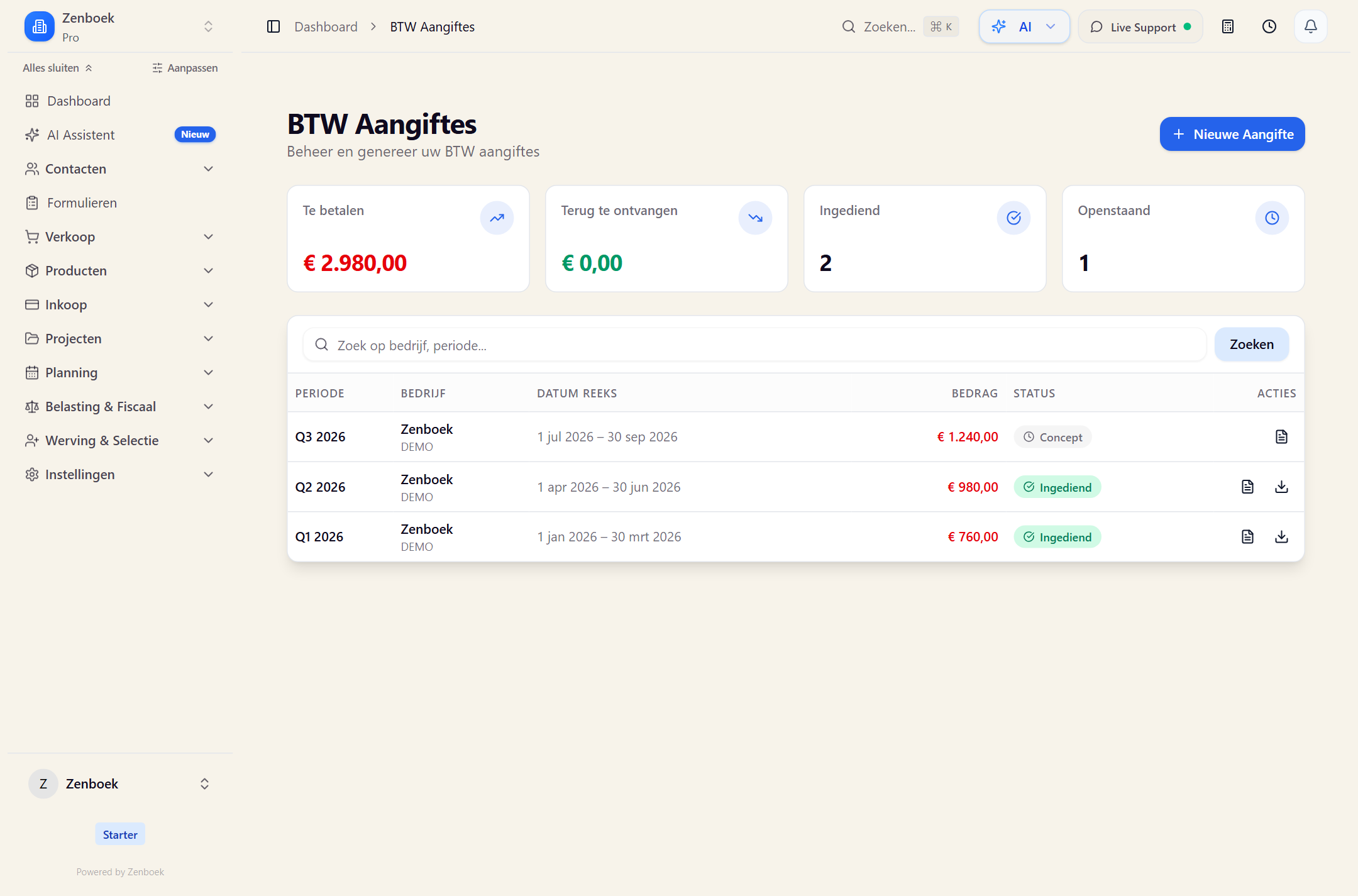Click the Openstaand clock icon

point(1272,218)
